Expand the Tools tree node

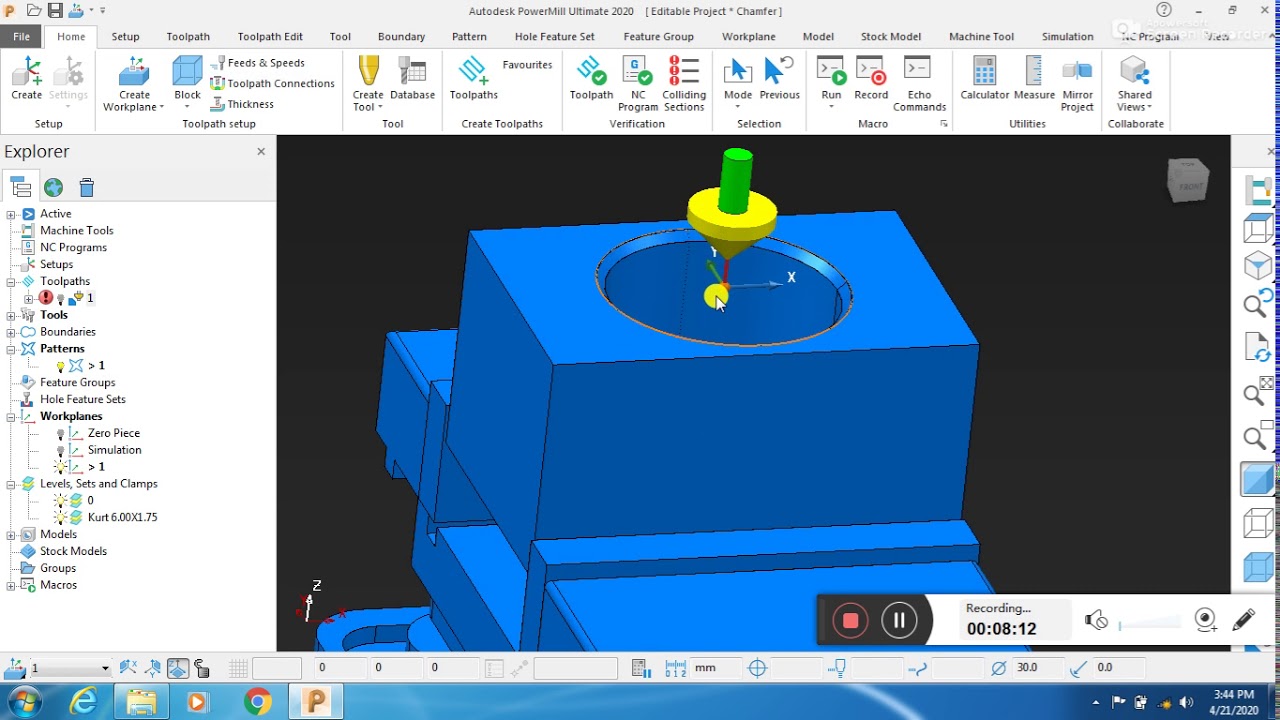(x=11, y=315)
